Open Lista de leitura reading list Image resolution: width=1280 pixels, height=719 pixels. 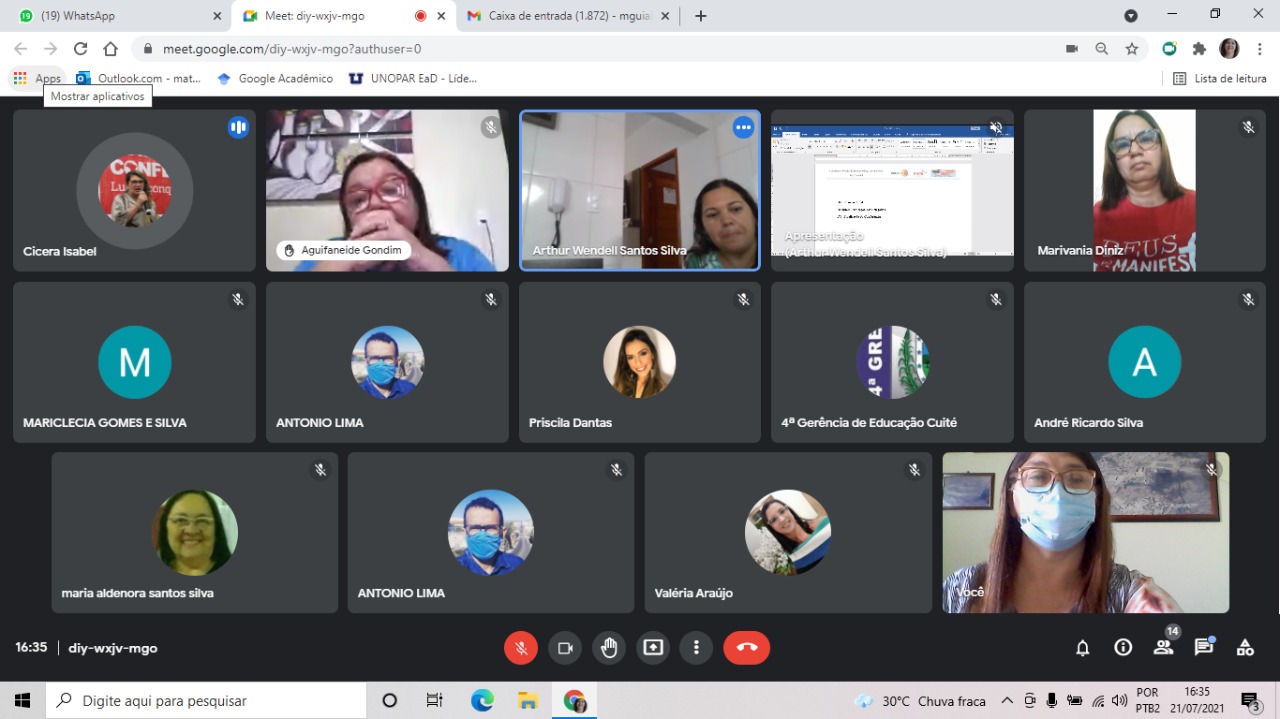click(1220, 78)
